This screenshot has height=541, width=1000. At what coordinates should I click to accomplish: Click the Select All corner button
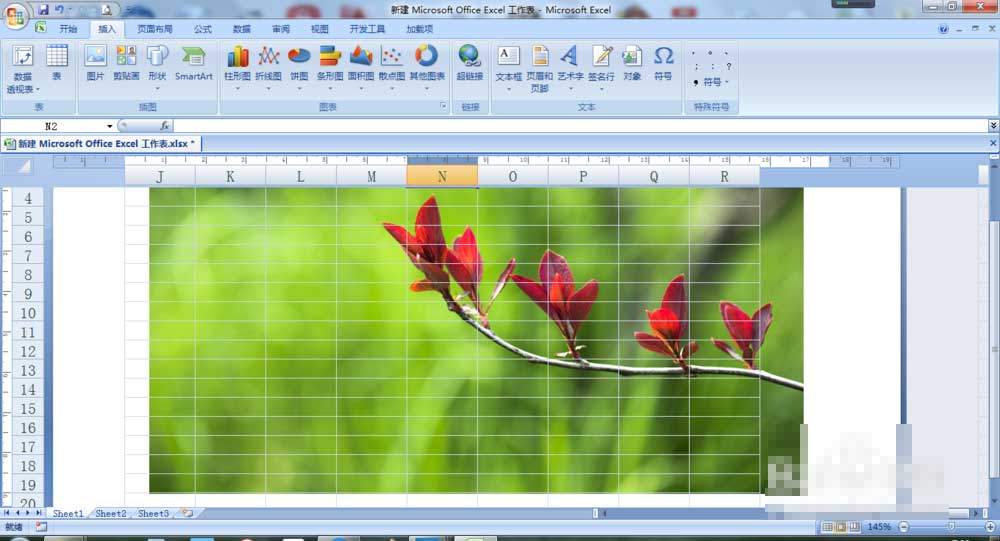[23, 167]
